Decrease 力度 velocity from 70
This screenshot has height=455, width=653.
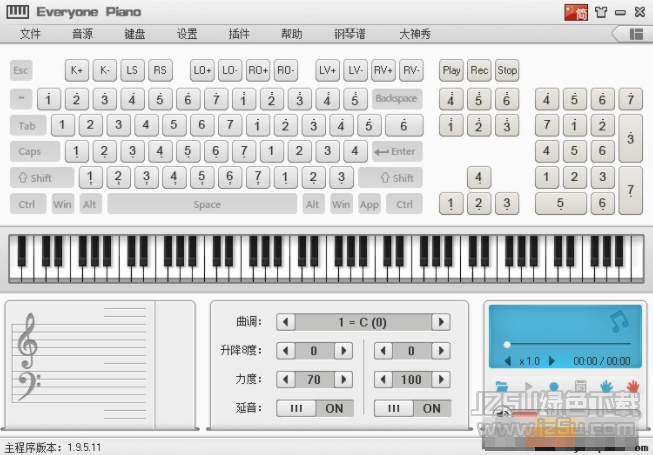(286, 379)
